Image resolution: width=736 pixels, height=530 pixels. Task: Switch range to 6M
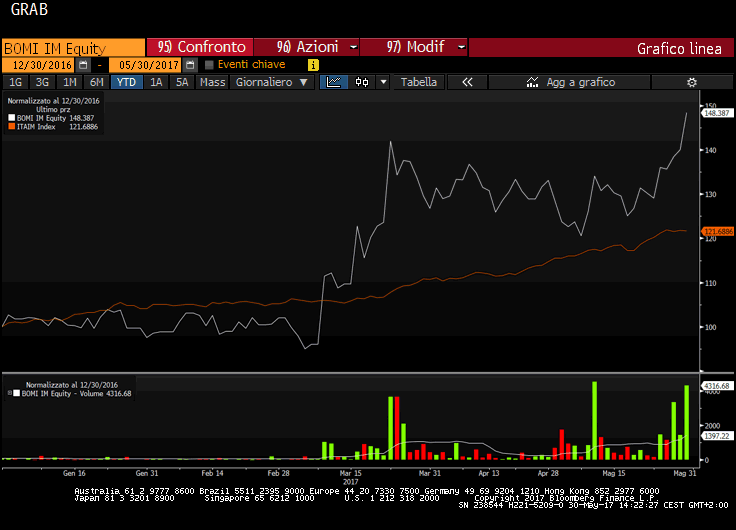(96, 82)
